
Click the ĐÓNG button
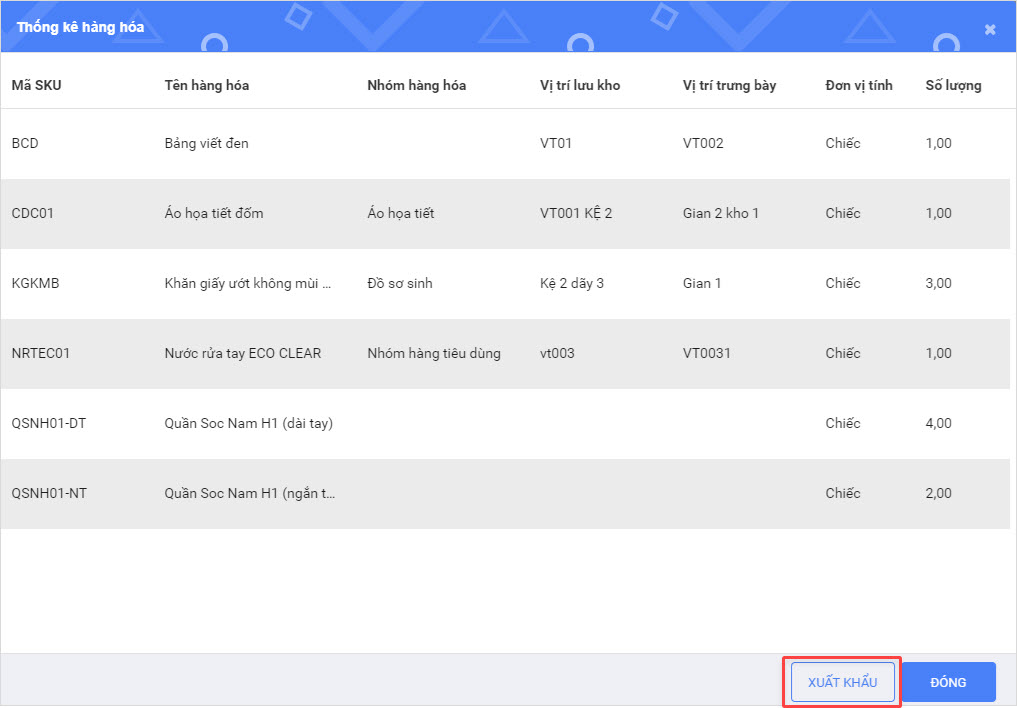948,682
